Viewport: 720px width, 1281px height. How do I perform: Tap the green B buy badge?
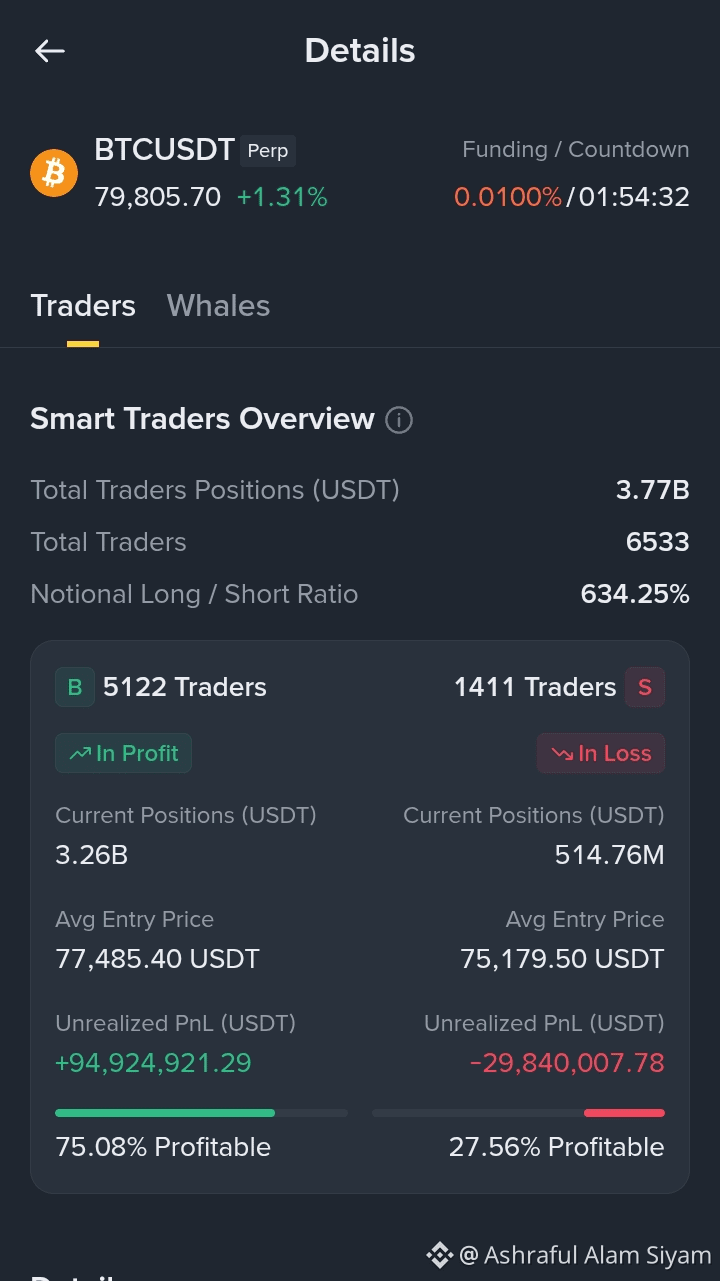coord(75,687)
